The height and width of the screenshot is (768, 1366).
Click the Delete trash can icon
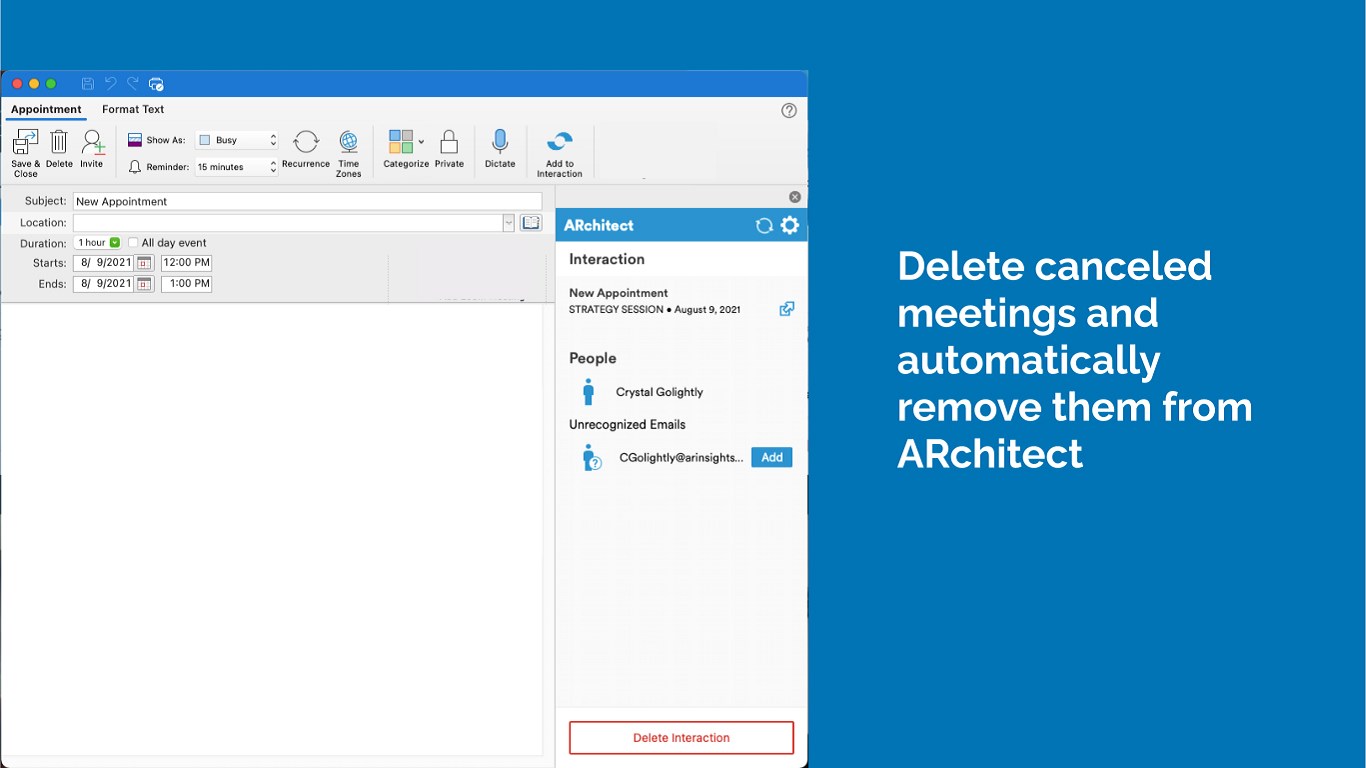[59, 142]
